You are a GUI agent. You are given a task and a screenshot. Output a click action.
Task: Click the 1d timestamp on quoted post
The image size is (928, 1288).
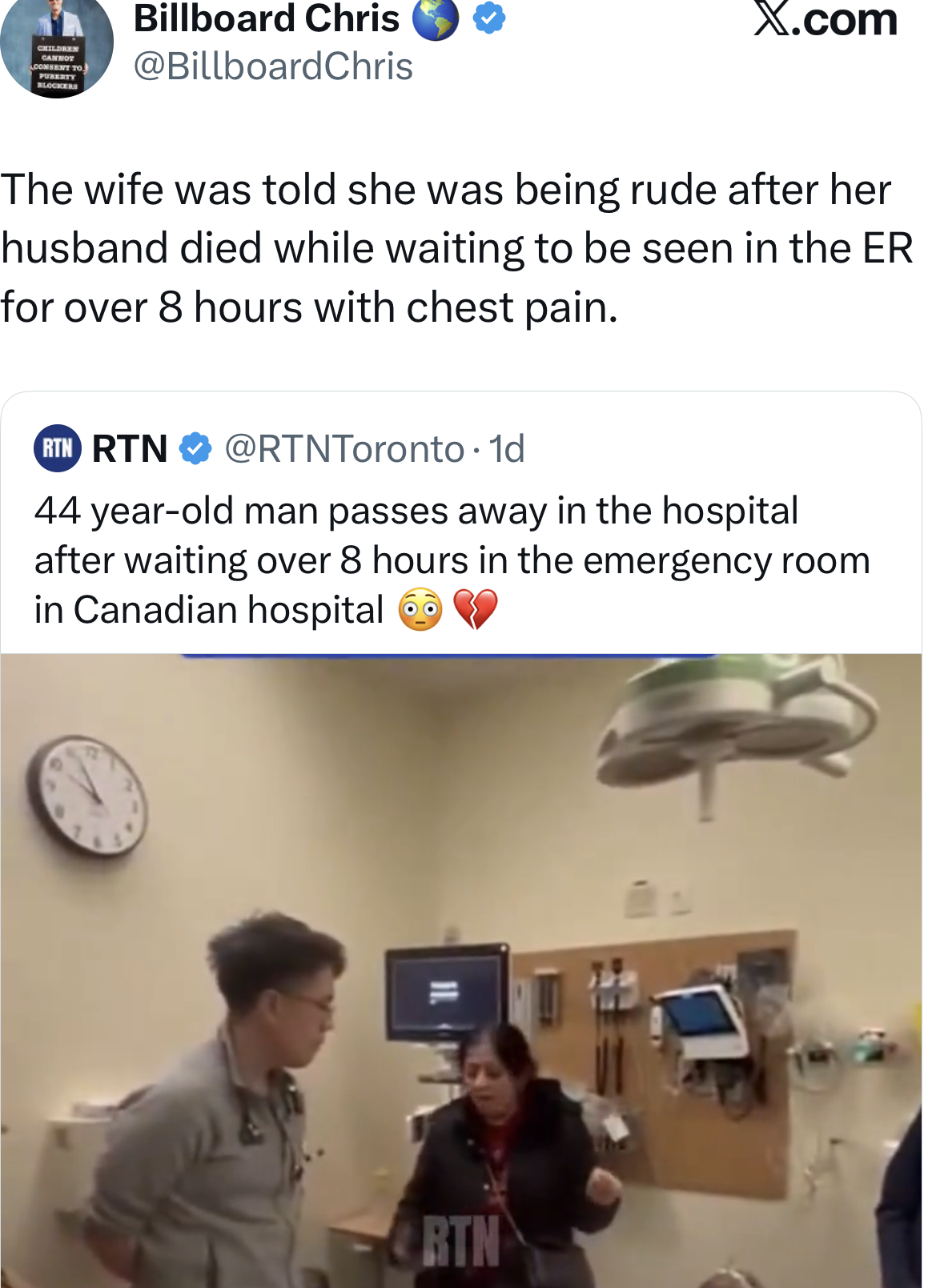click(507, 449)
